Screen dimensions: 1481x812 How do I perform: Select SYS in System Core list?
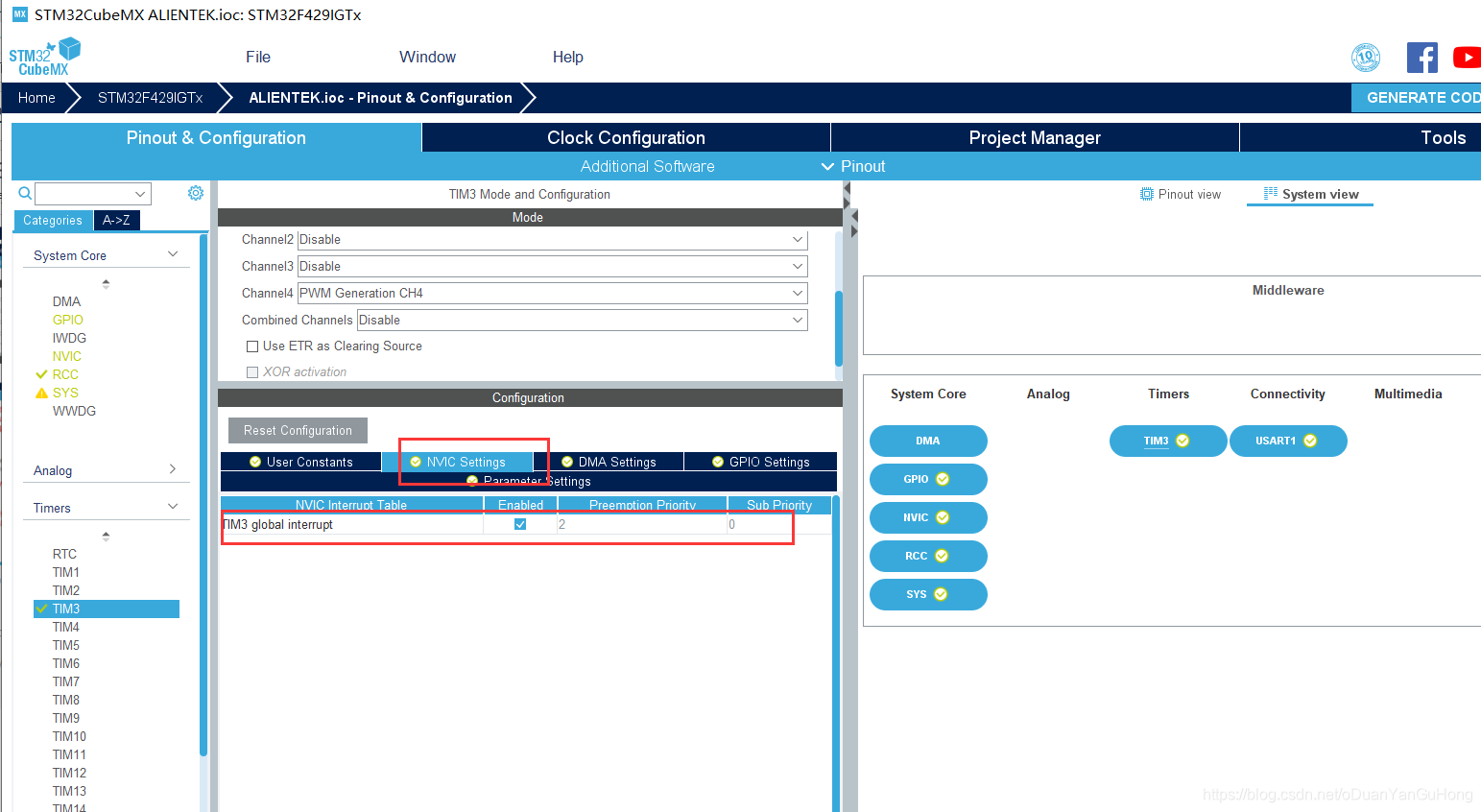[x=65, y=393]
